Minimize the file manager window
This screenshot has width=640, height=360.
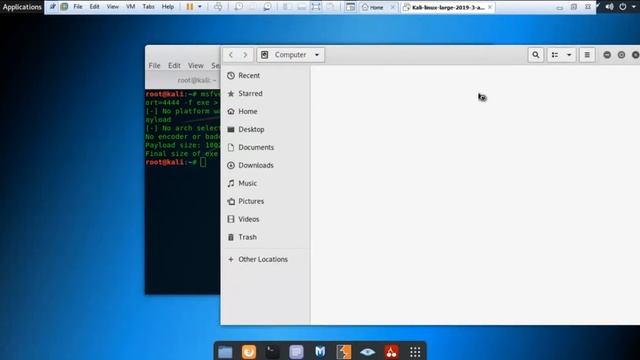(607, 55)
